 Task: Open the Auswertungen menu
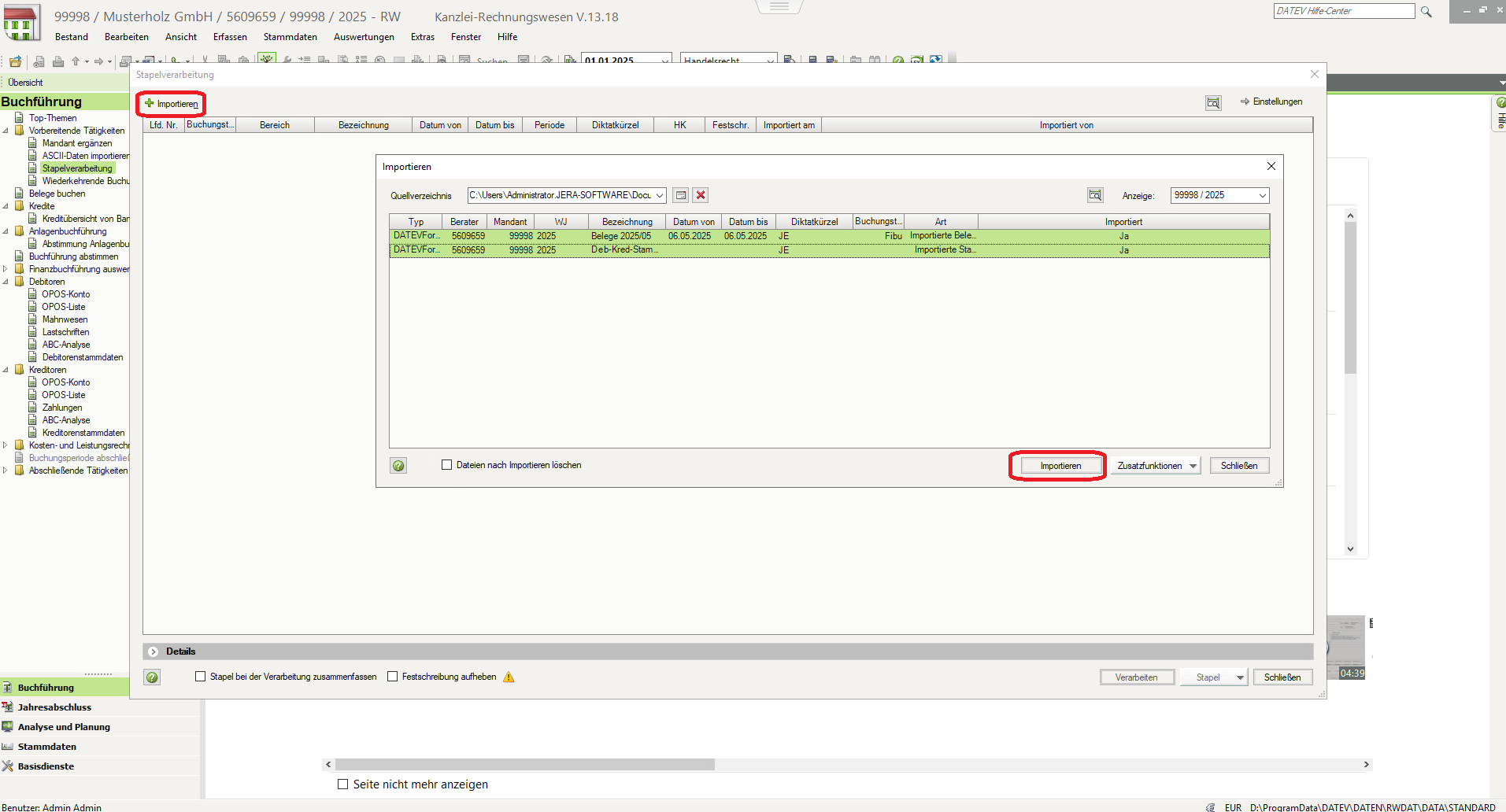pos(364,37)
